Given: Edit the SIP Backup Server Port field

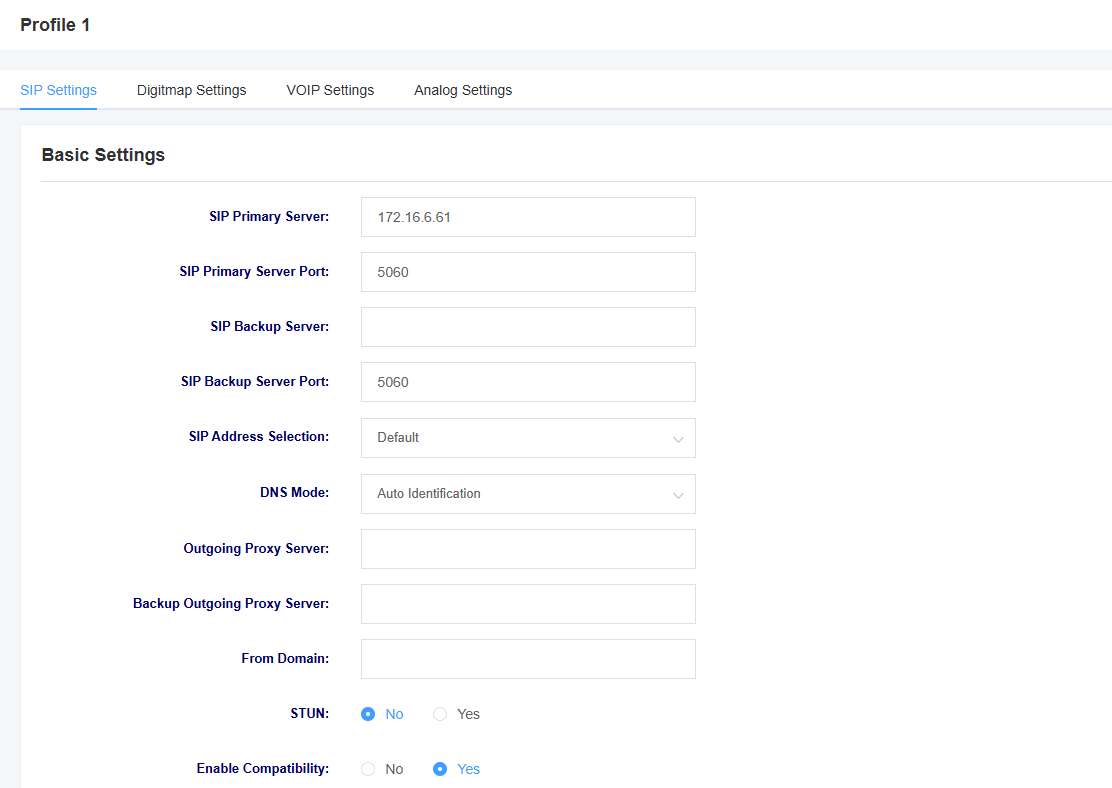Looking at the screenshot, I should (x=528, y=382).
